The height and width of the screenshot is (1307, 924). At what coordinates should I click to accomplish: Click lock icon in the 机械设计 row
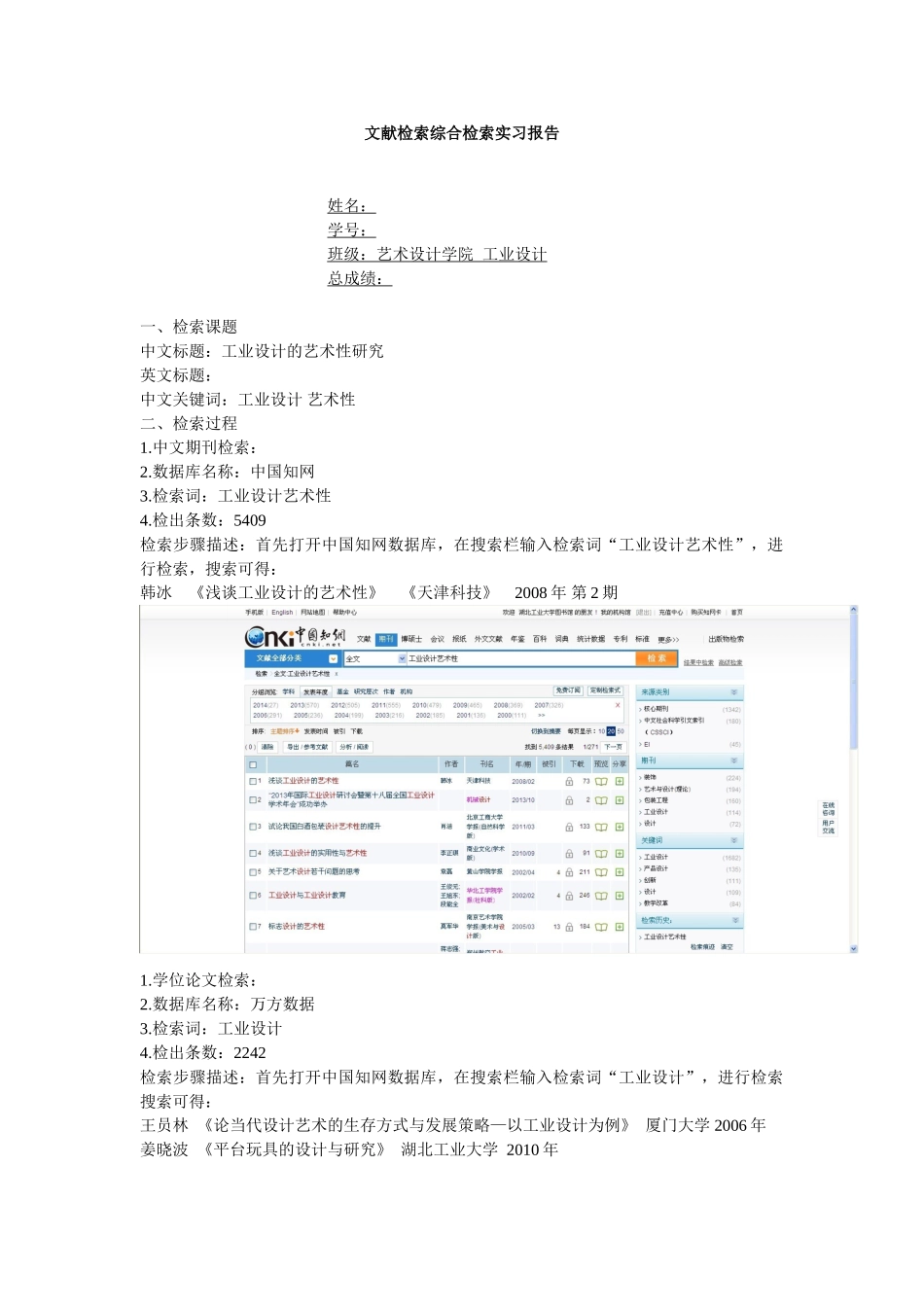pos(569,800)
